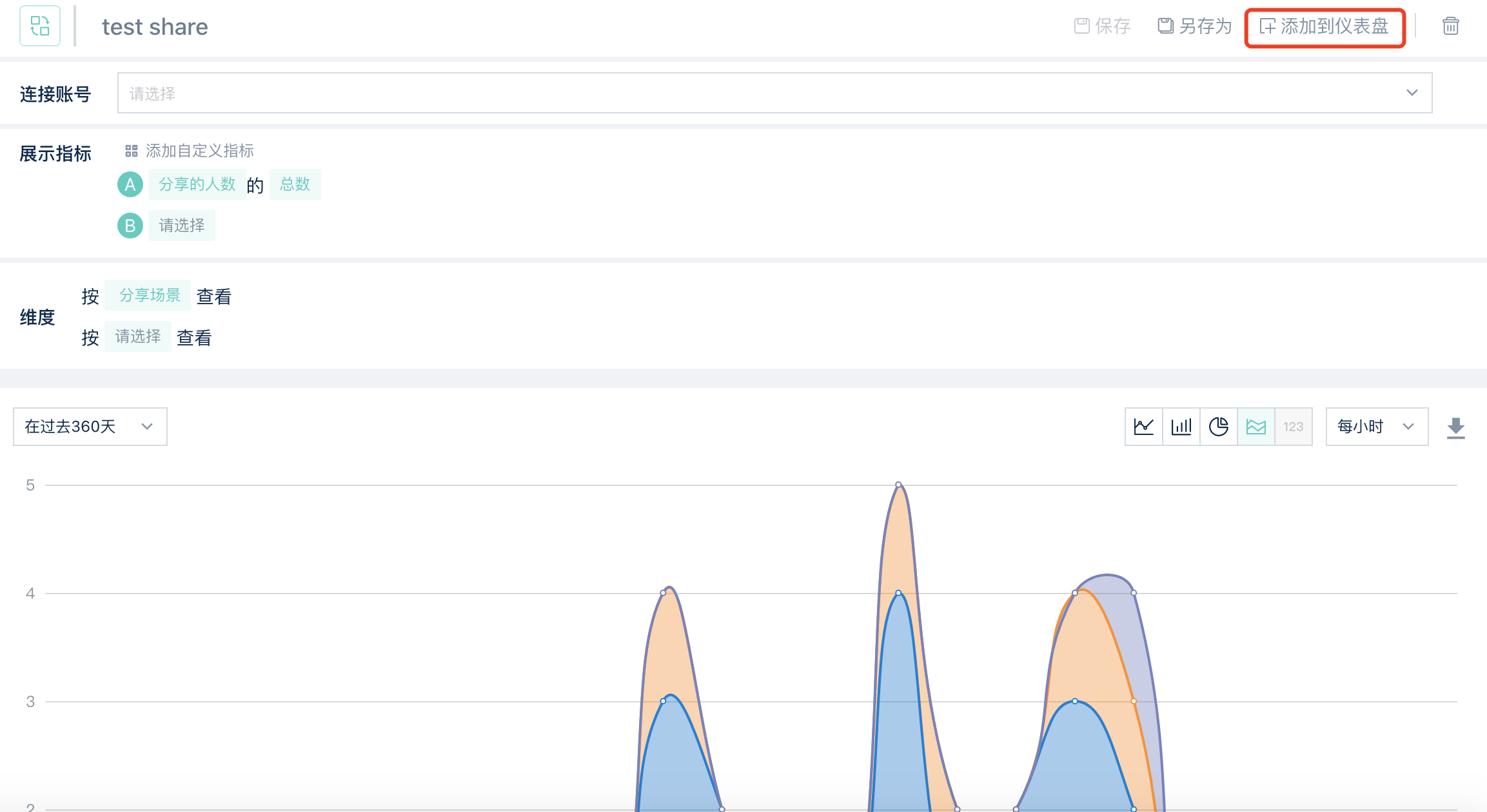
Task: Pick metric B via 请选择
Action: pyautogui.click(x=182, y=226)
